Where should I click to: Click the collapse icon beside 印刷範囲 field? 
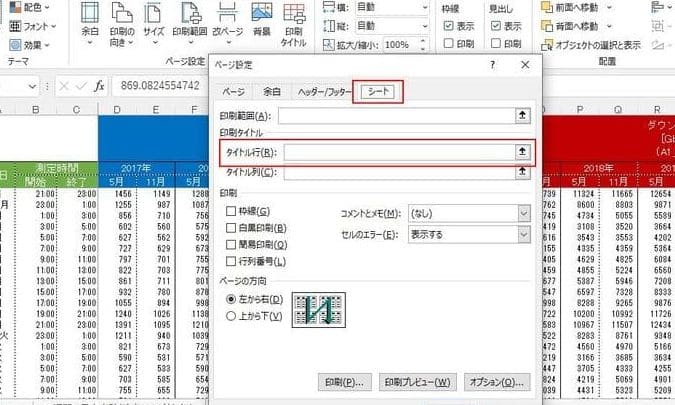[520, 116]
